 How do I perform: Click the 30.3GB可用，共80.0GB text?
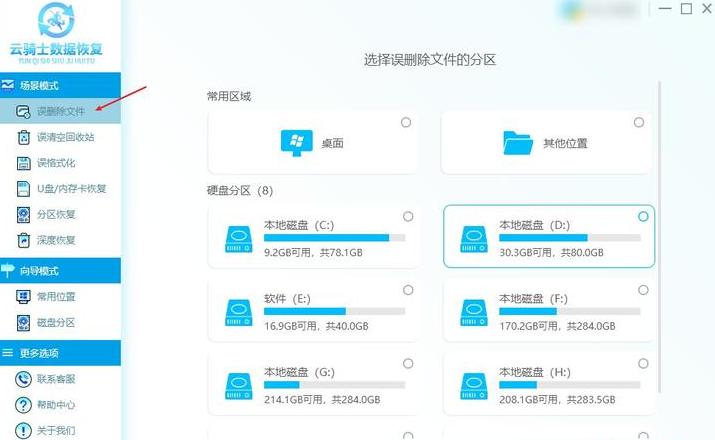coord(551,253)
